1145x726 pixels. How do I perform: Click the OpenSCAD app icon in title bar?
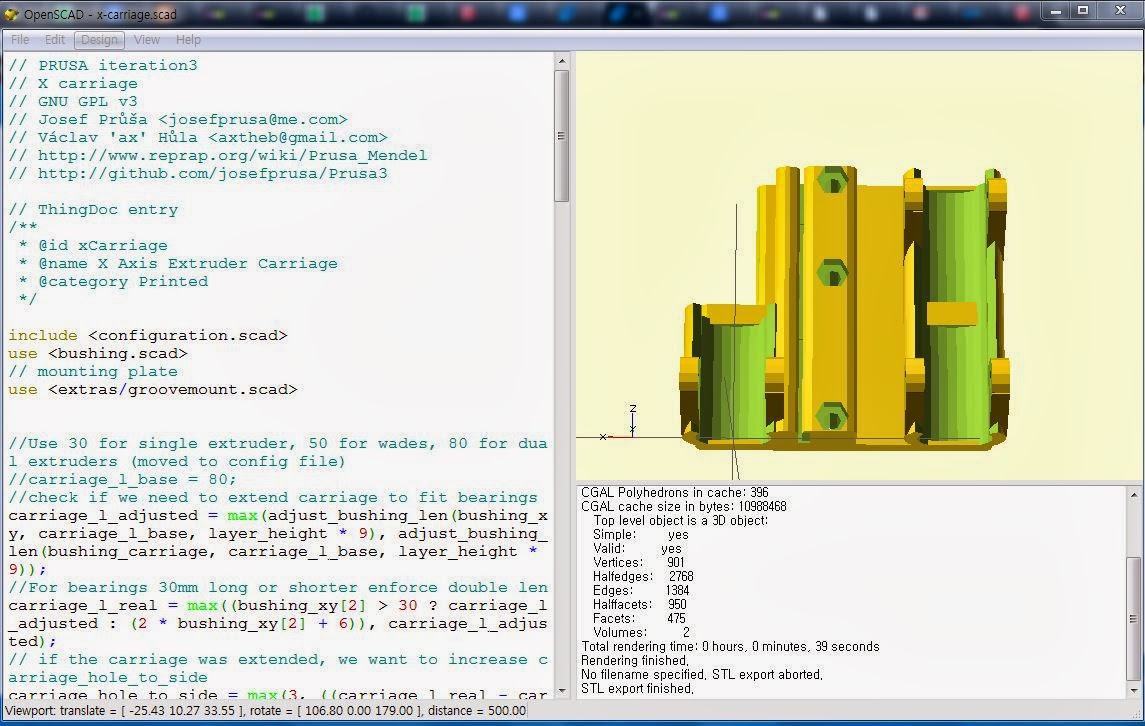tap(11, 14)
